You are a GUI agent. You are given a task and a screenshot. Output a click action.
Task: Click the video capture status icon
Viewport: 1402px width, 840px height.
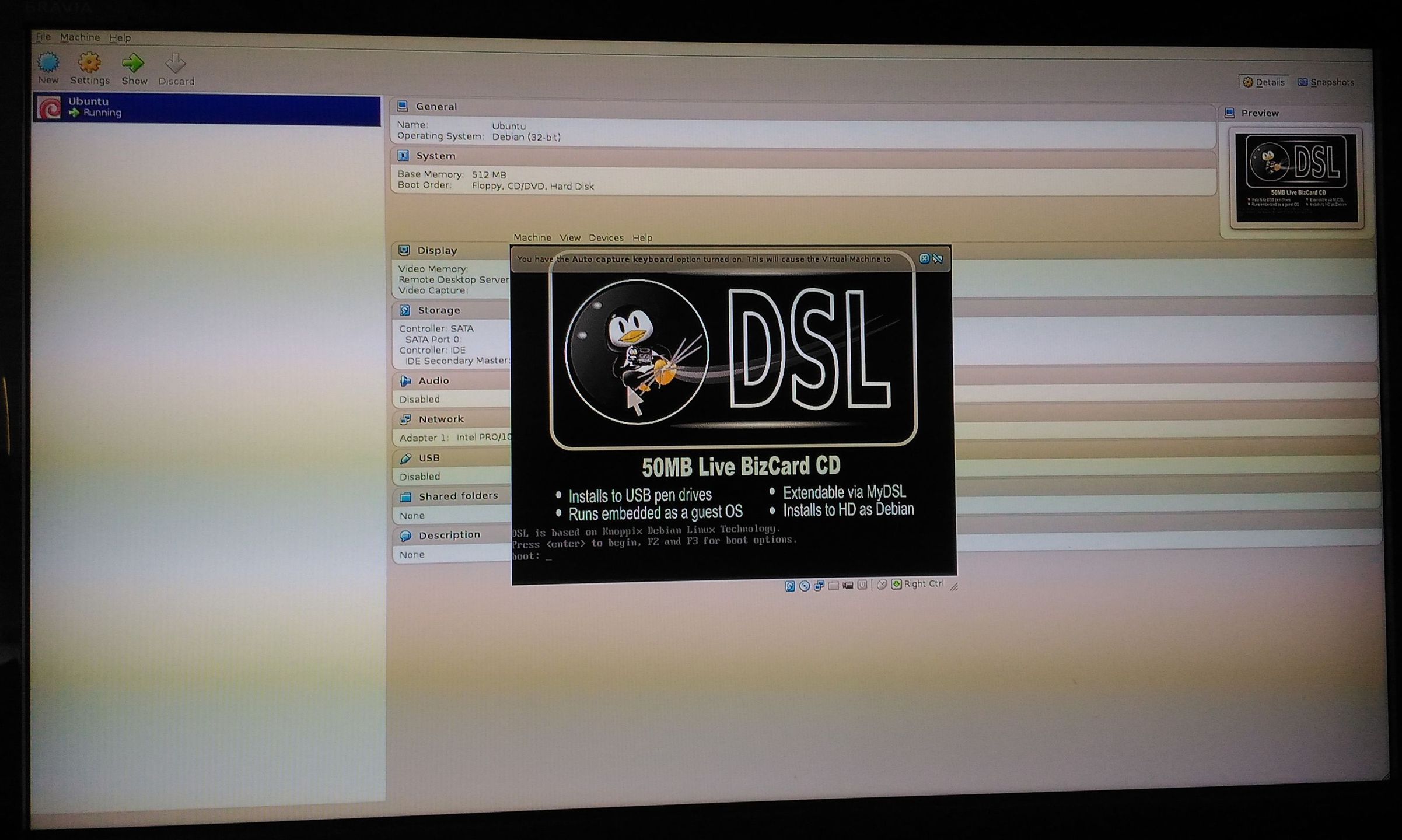(x=848, y=585)
